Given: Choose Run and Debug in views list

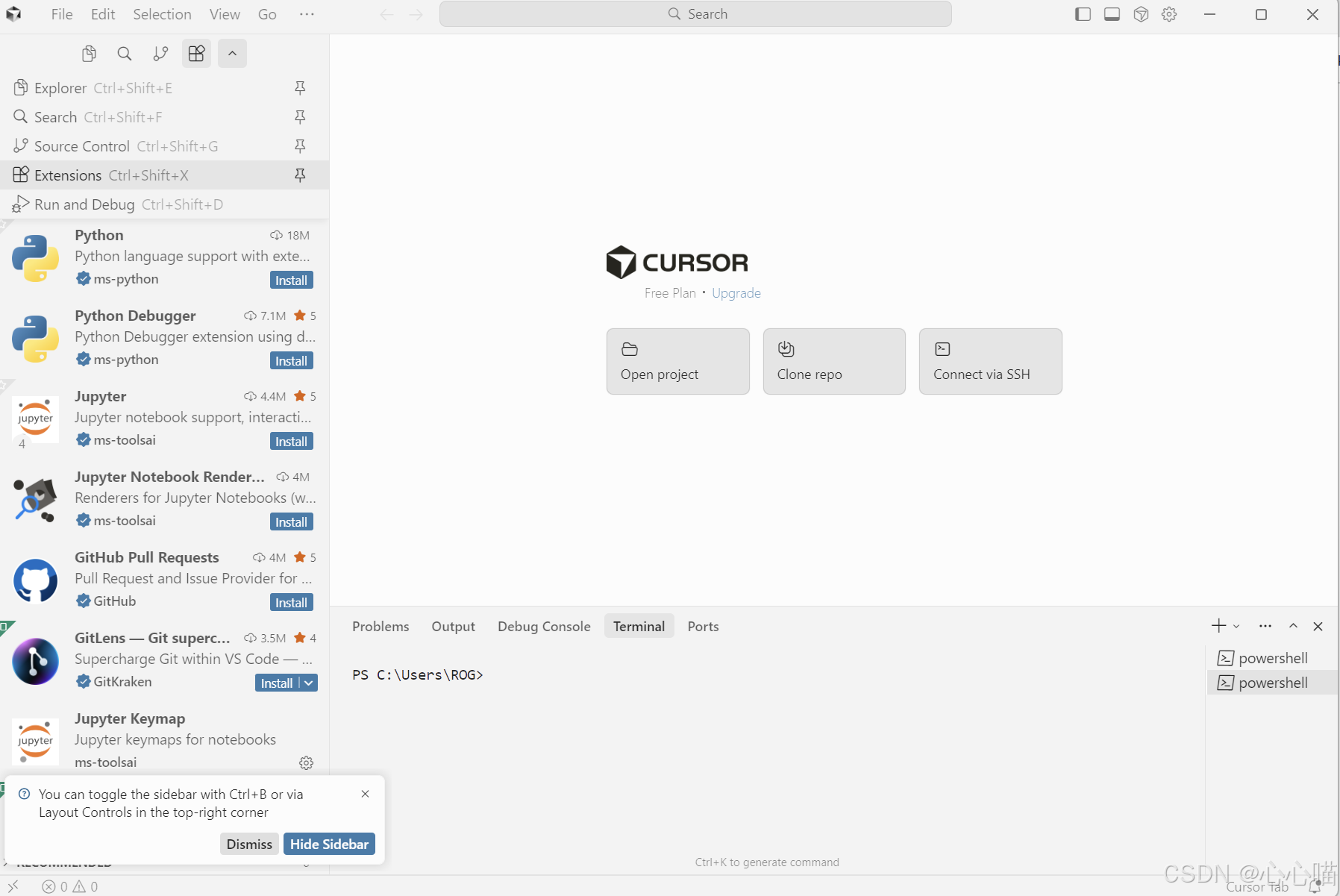Looking at the screenshot, I should pos(164,204).
